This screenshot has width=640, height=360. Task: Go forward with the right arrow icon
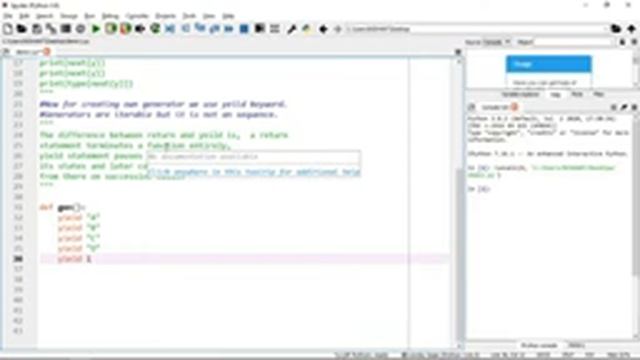pos(338,29)
